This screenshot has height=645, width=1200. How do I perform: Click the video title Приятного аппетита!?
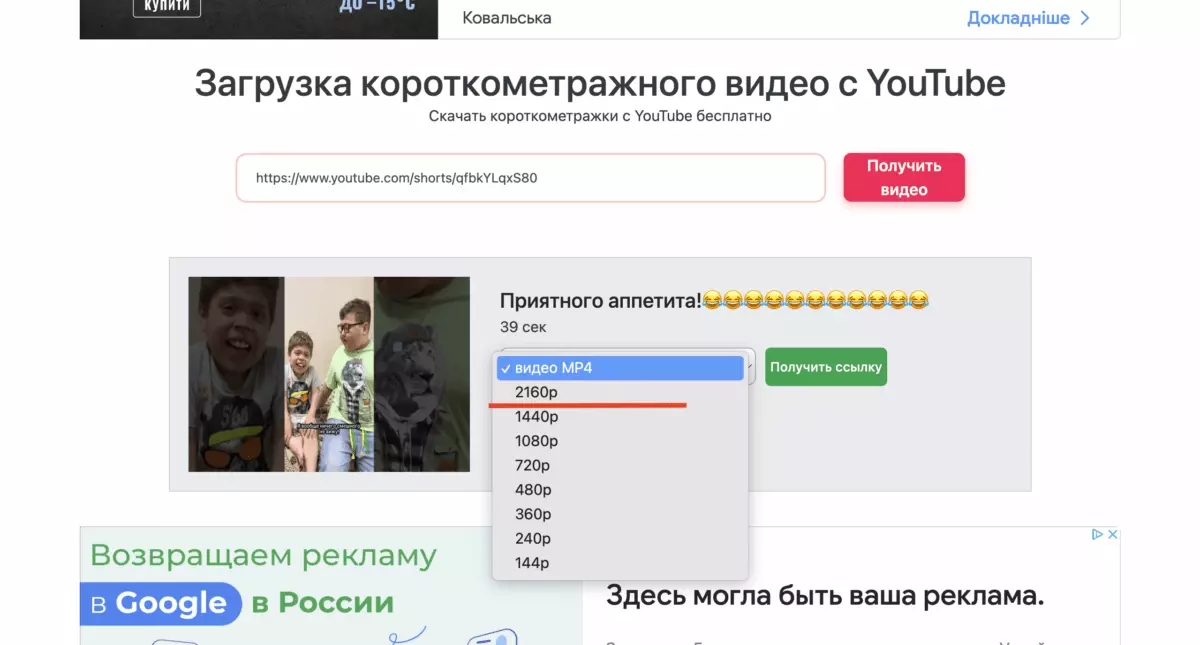(714, 300)
